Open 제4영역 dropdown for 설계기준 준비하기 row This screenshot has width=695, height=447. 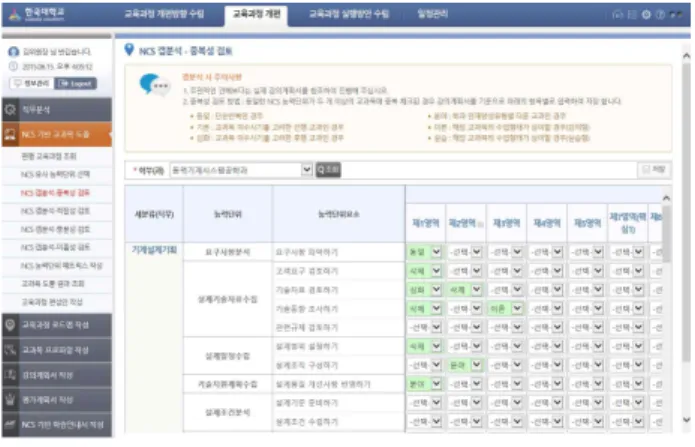(x=546, y=403)
